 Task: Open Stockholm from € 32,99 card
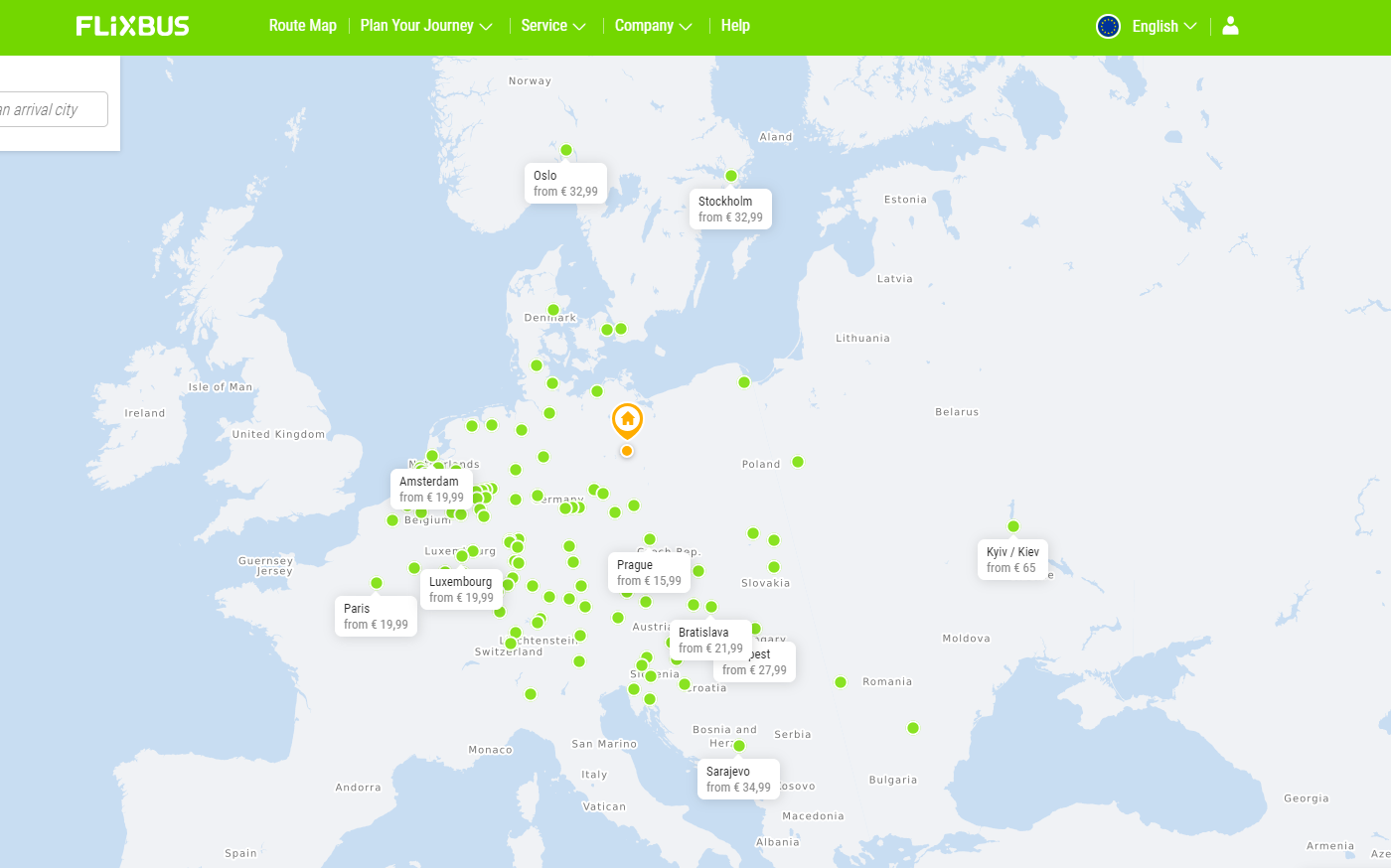[x=730, y=209]
